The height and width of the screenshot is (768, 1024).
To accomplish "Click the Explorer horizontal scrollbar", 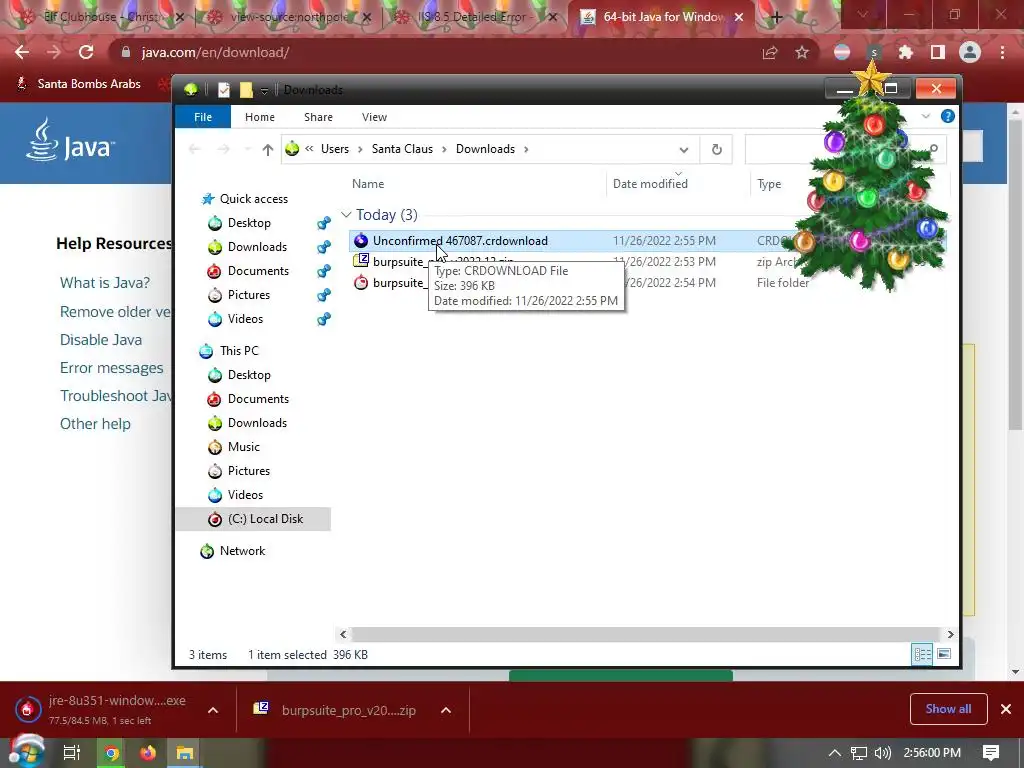I will tap(647, 634).
